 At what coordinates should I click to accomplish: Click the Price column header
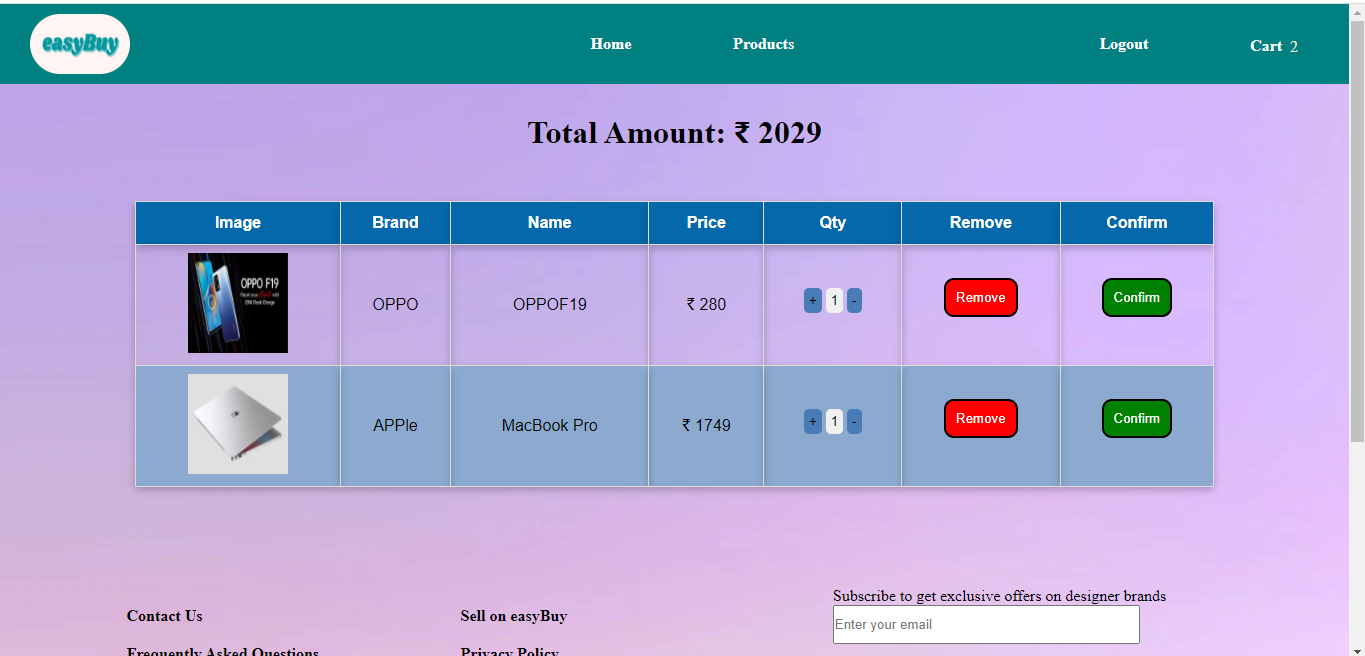pyautogui.click(x=706, y=223)
